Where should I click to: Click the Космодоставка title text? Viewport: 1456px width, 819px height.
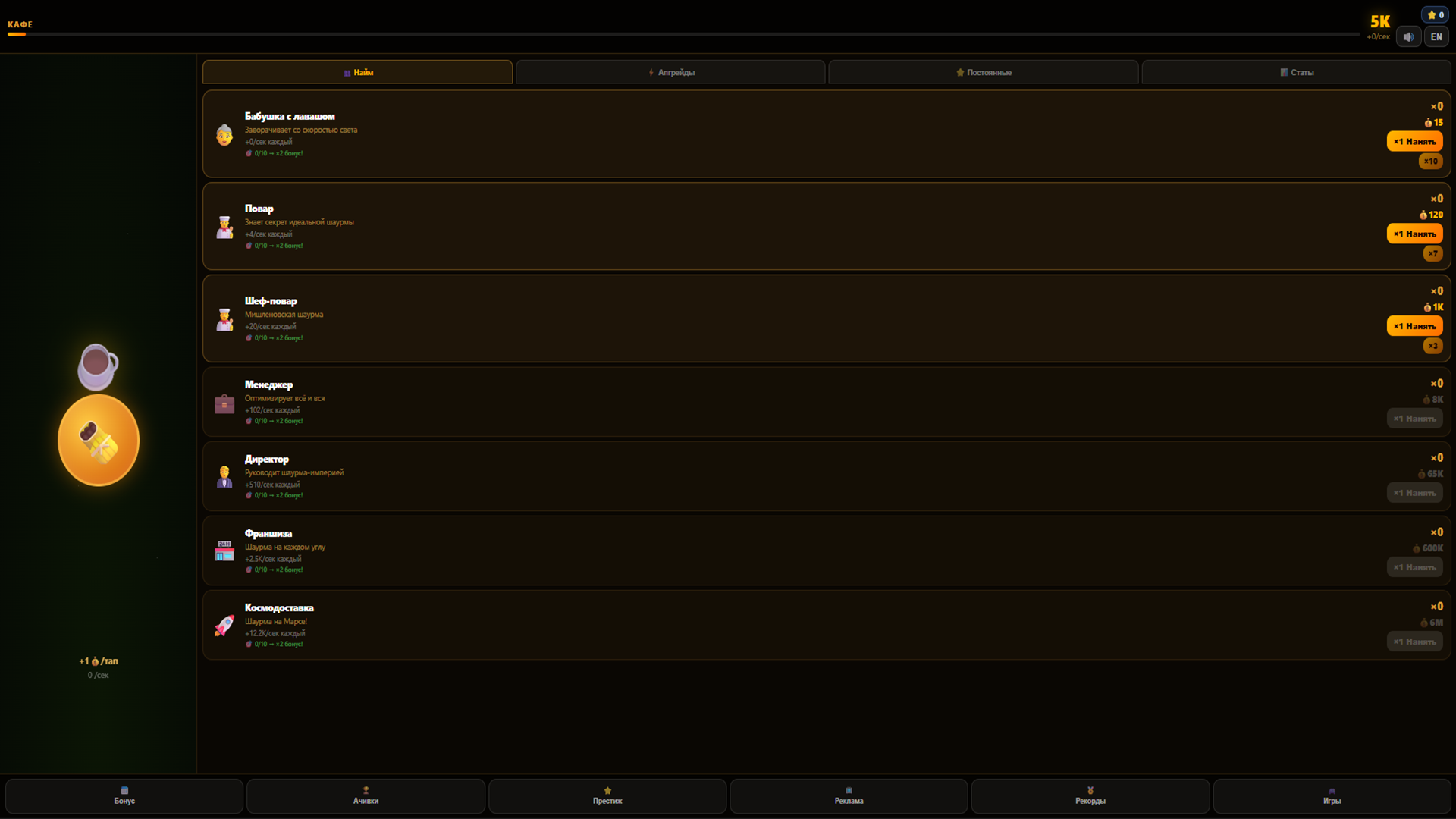coord(279,607)
